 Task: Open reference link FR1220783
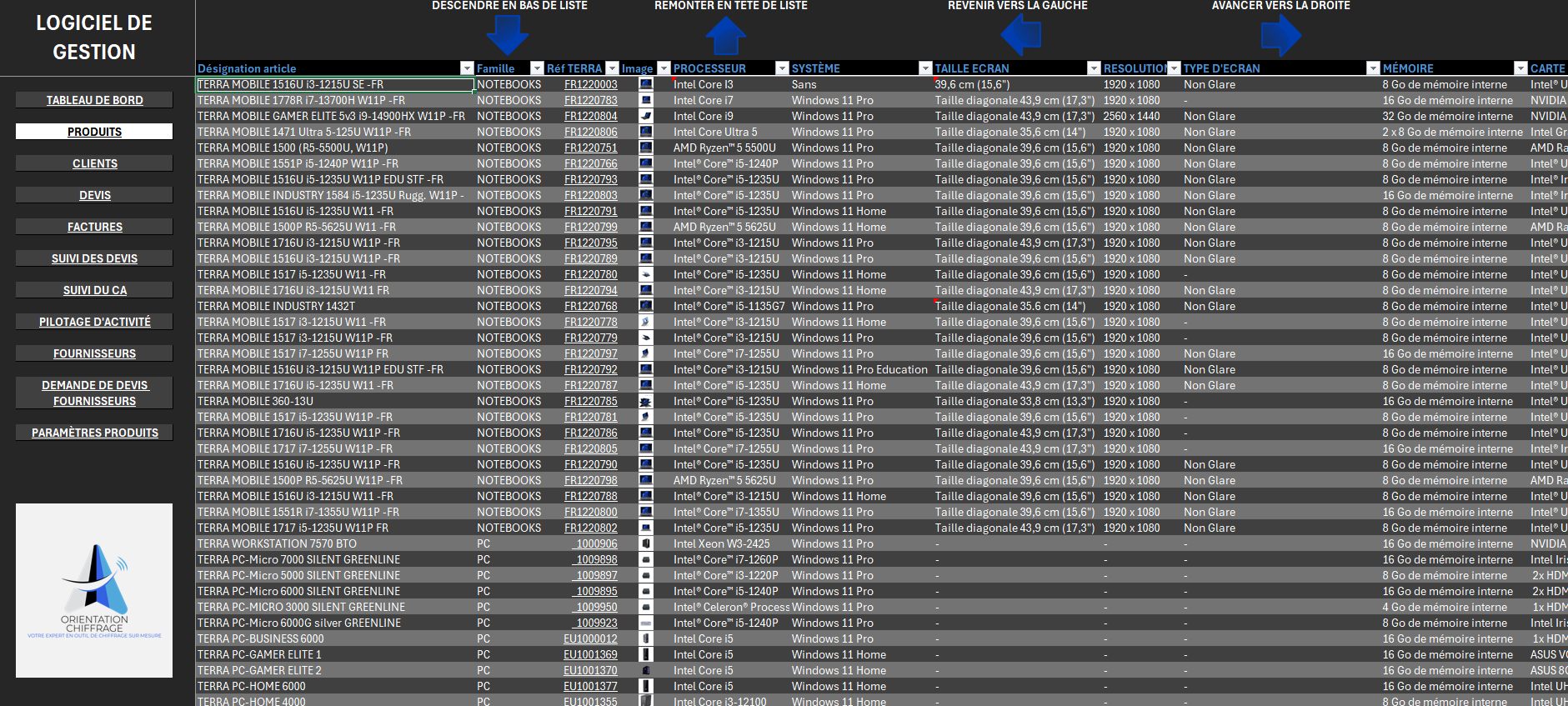591,100
